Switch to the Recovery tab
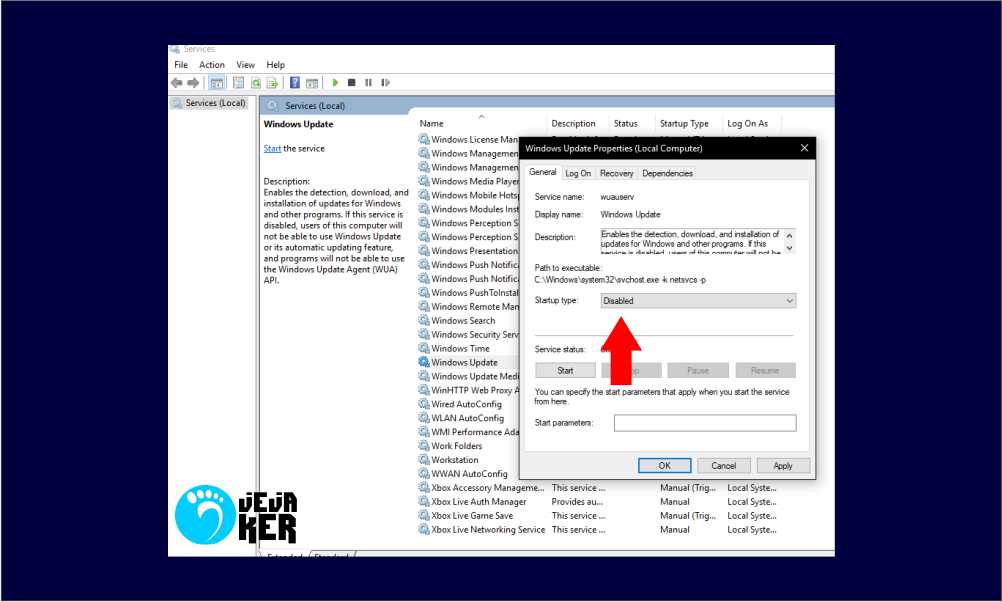This screenshot has height=602, width=1002. pos(617,173)
